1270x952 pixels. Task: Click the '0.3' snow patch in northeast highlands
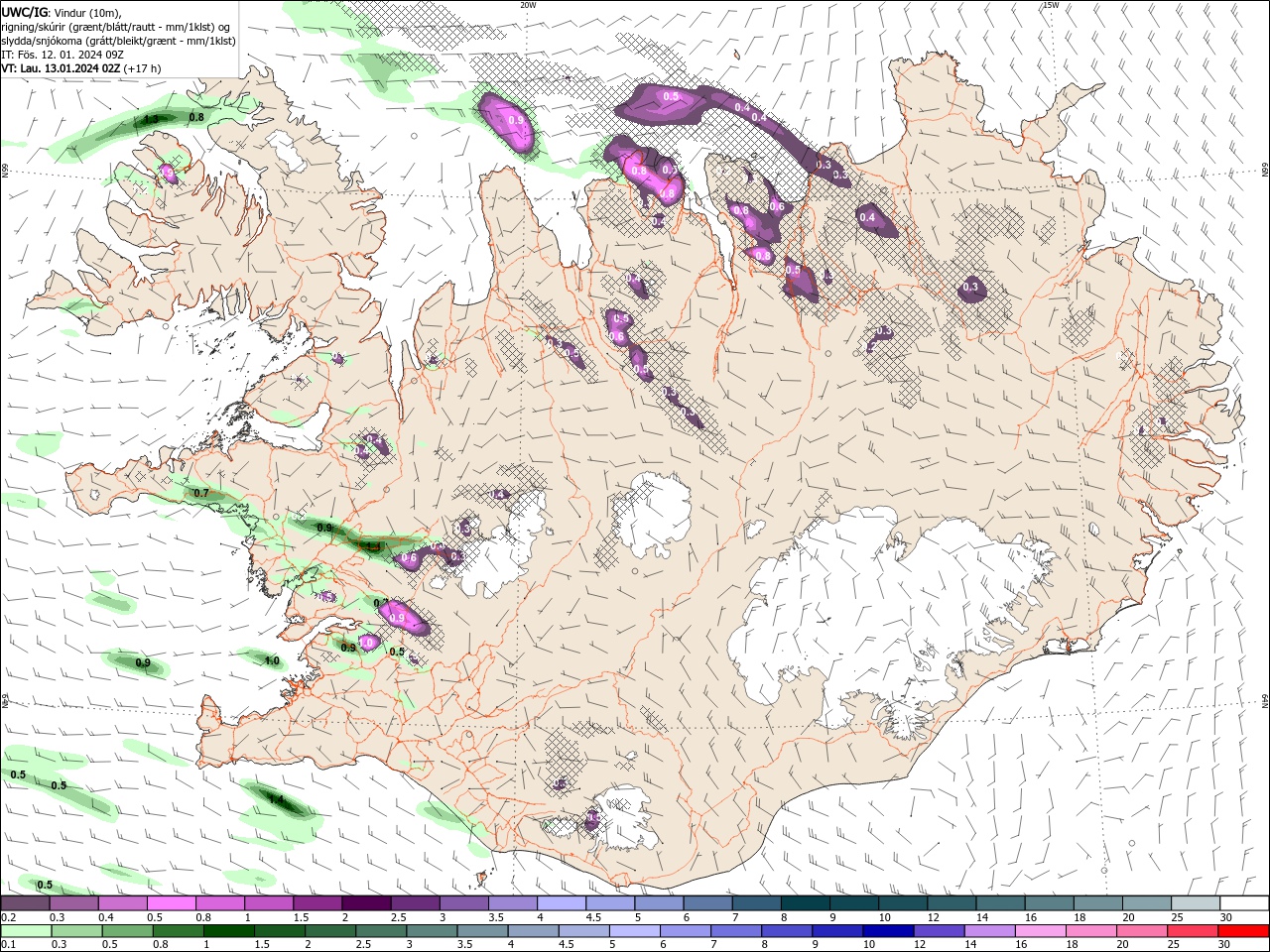970,288
